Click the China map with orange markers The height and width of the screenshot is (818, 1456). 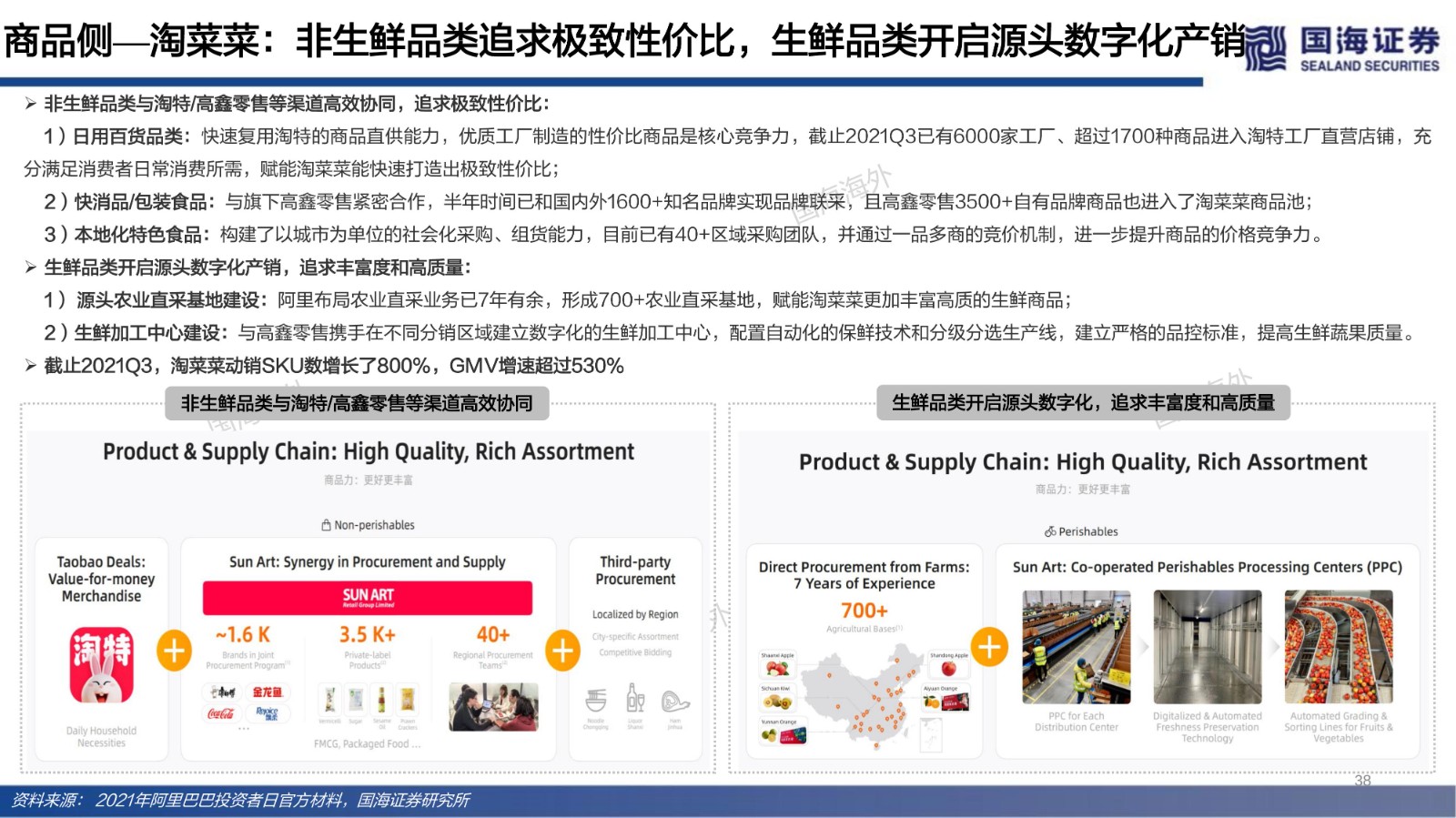[x=864, y=696]
